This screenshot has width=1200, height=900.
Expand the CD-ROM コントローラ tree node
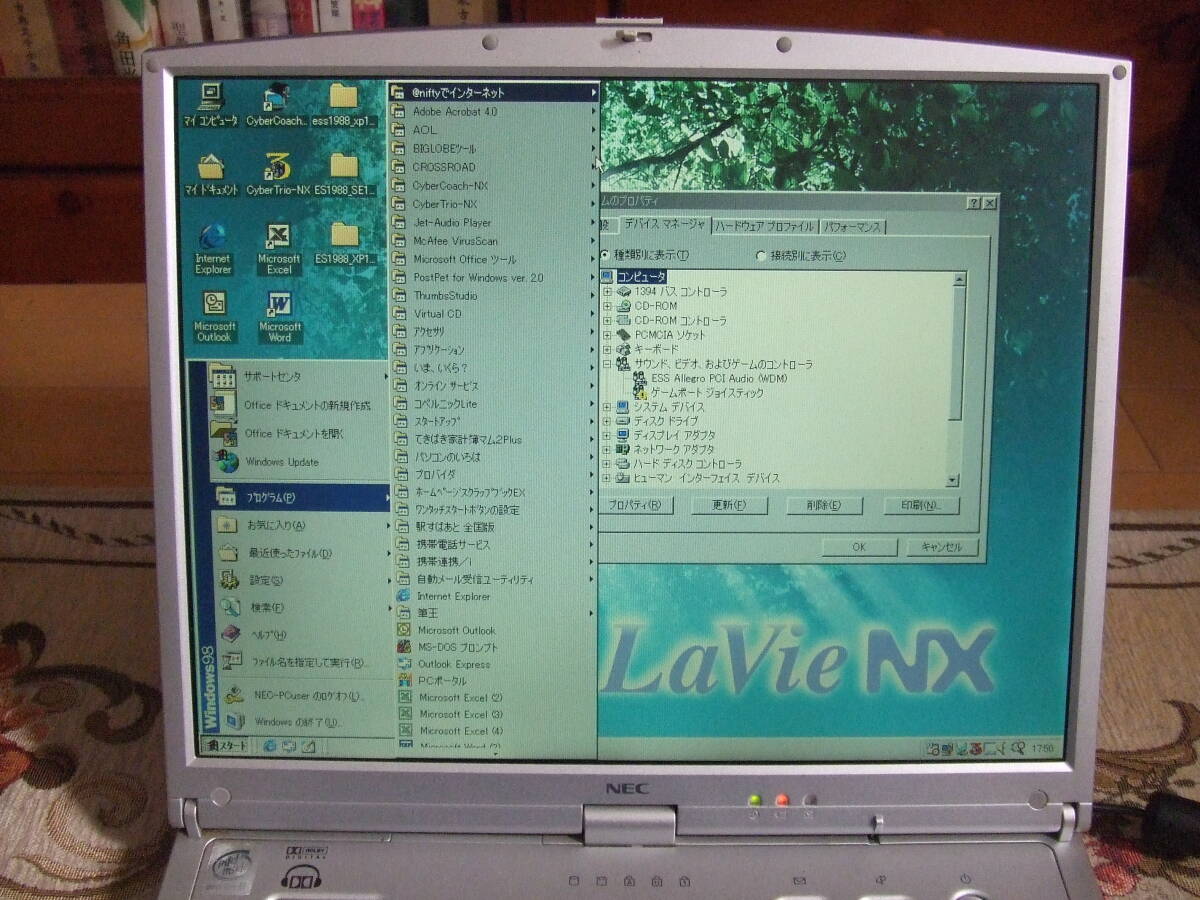point(607,320)
